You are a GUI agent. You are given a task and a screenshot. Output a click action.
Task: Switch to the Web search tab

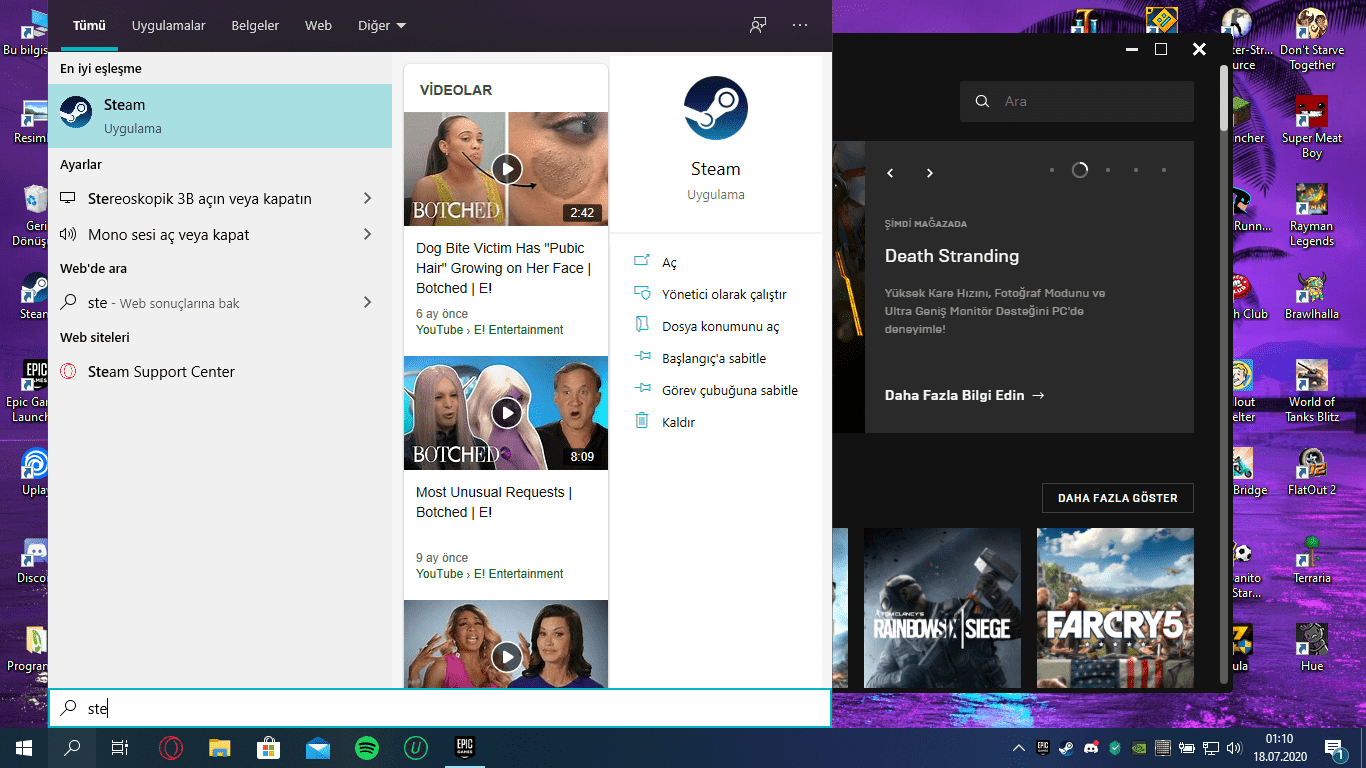[x=318, y=25]
